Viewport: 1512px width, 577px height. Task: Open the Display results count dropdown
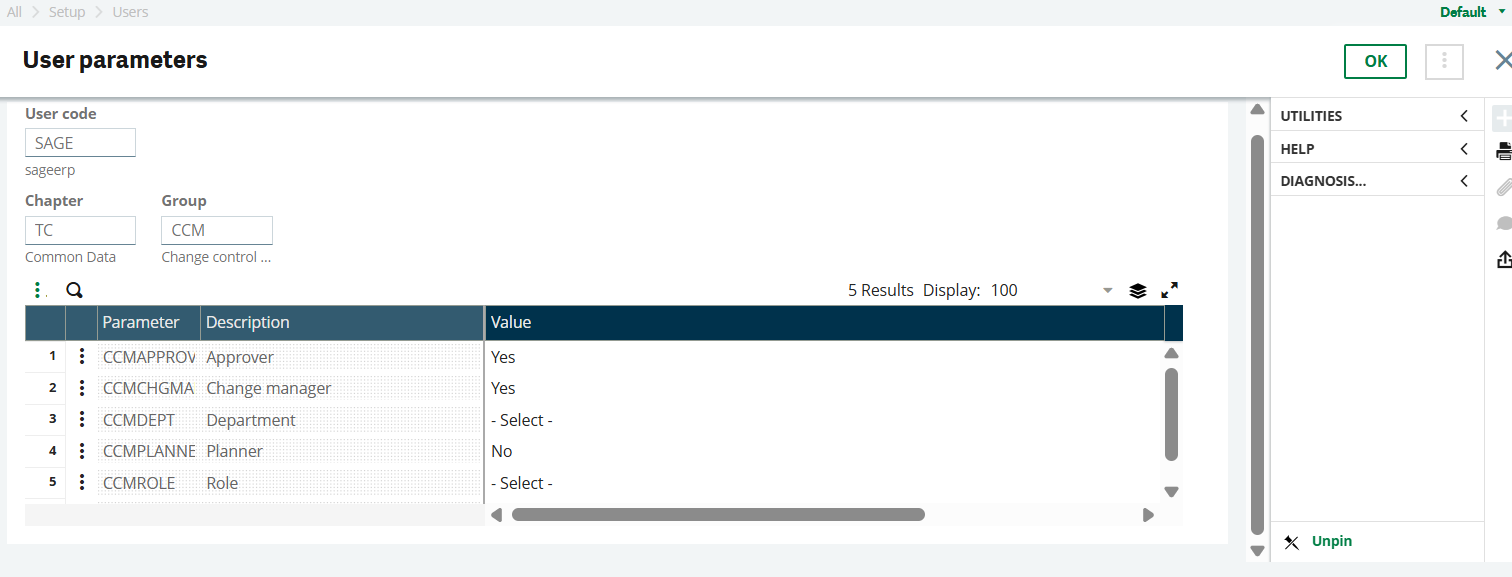click(x=1106, y=290)
